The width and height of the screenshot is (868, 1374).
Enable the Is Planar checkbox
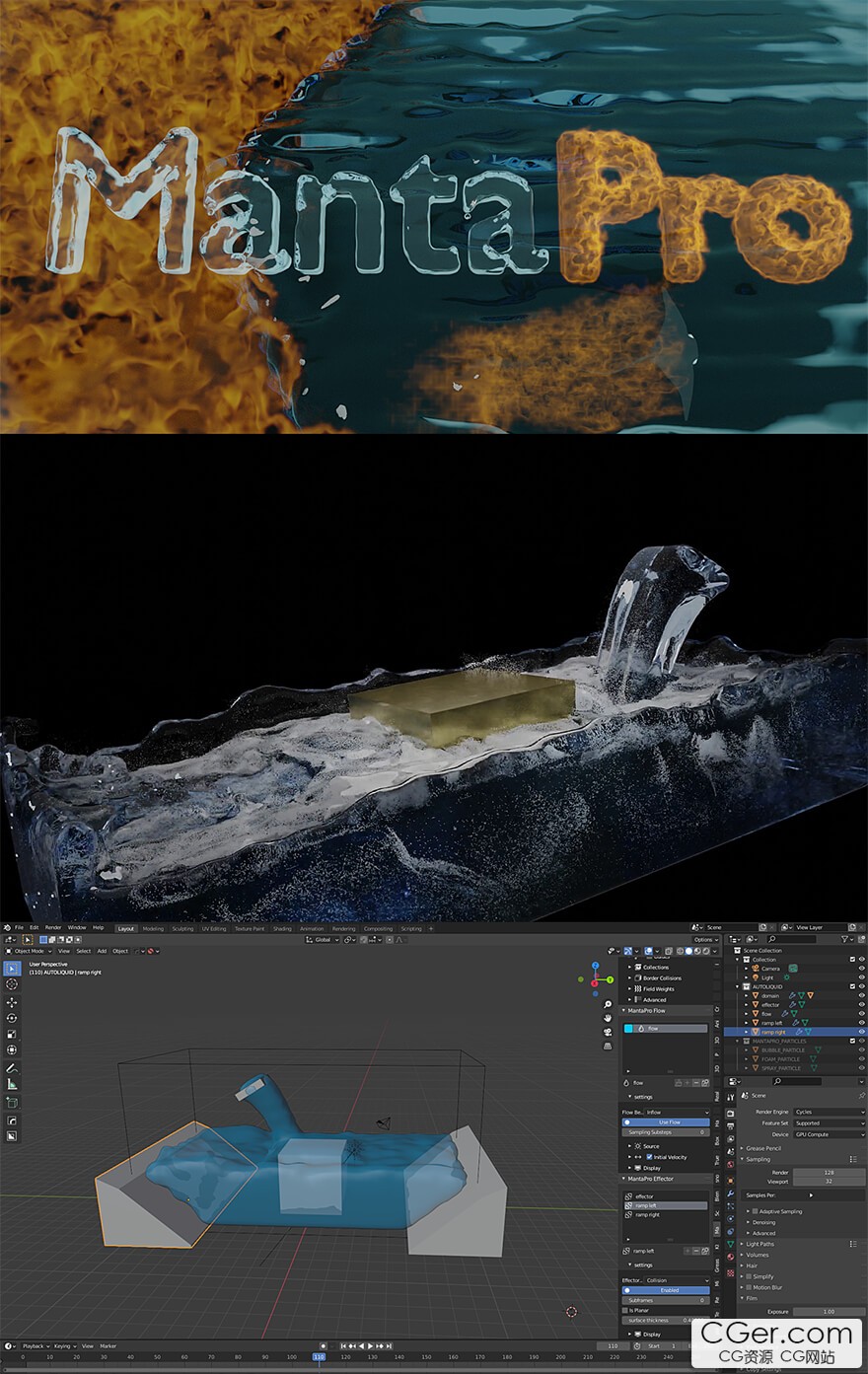[x=624, y=1310]
